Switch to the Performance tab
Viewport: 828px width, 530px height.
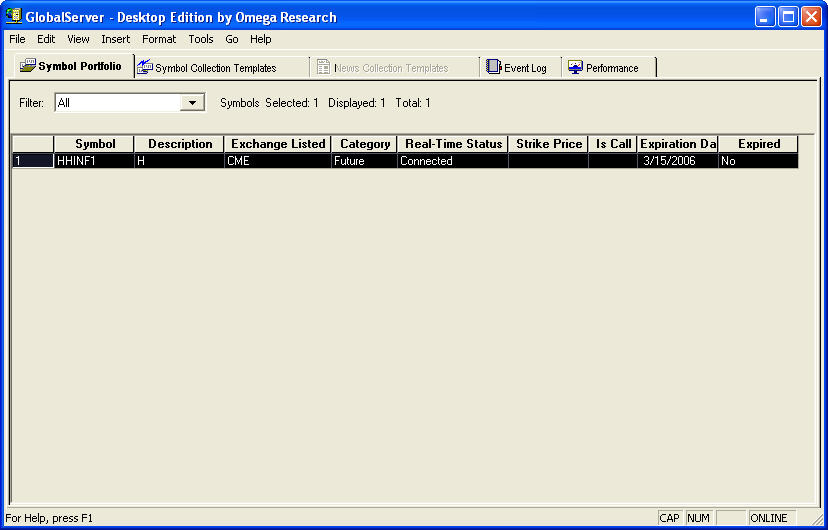[x=608, y=68]
